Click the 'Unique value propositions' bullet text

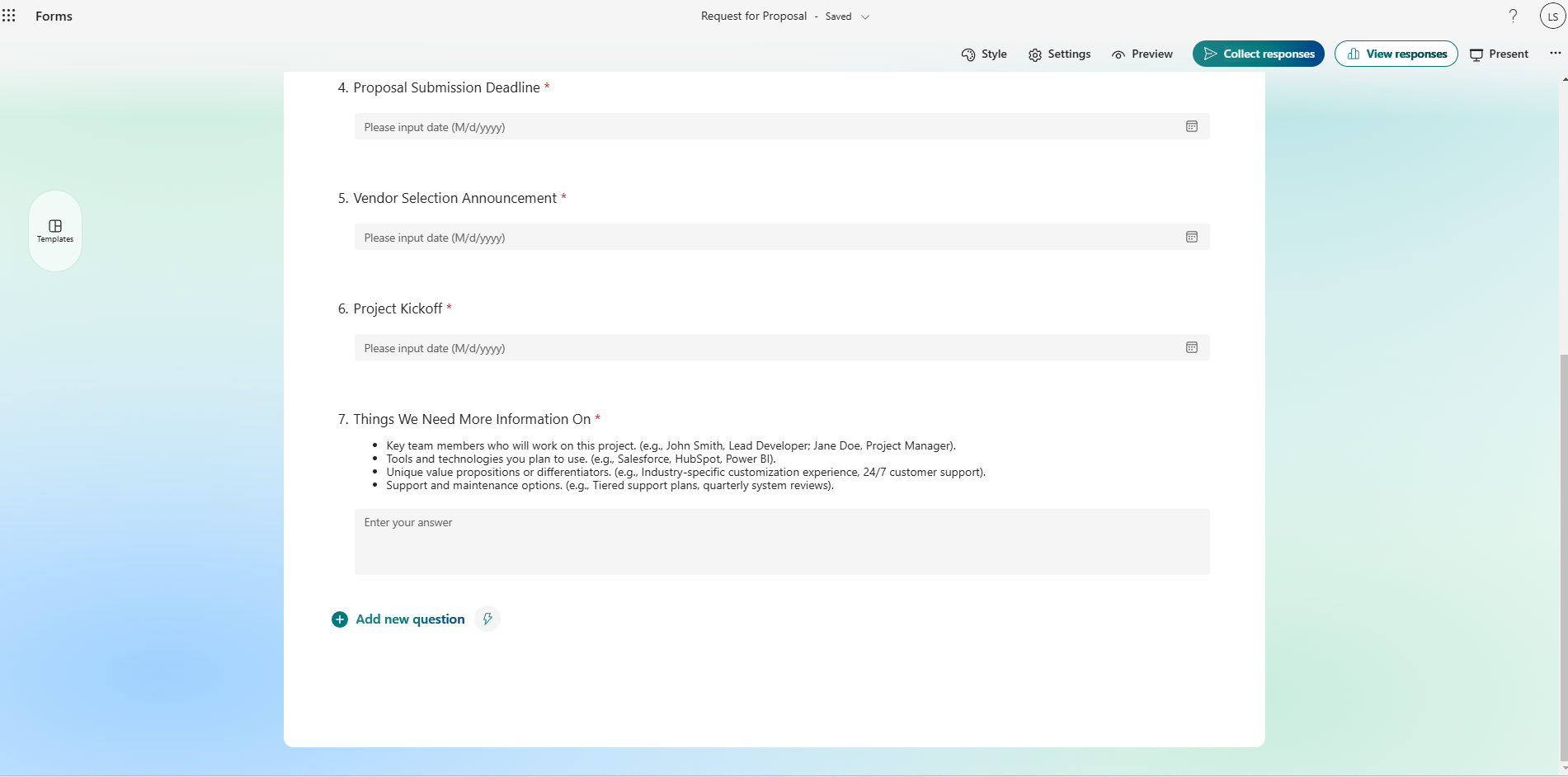685,472
